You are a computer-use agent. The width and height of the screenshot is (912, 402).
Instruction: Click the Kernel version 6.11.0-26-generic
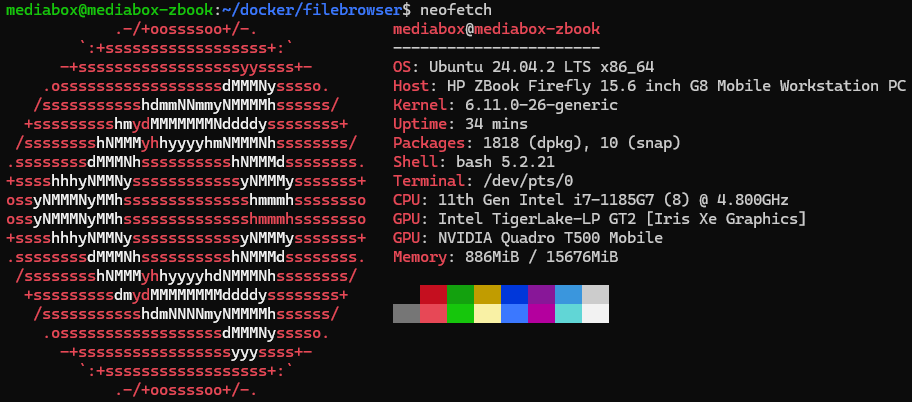pyautogui.click(x=542, y=105)
